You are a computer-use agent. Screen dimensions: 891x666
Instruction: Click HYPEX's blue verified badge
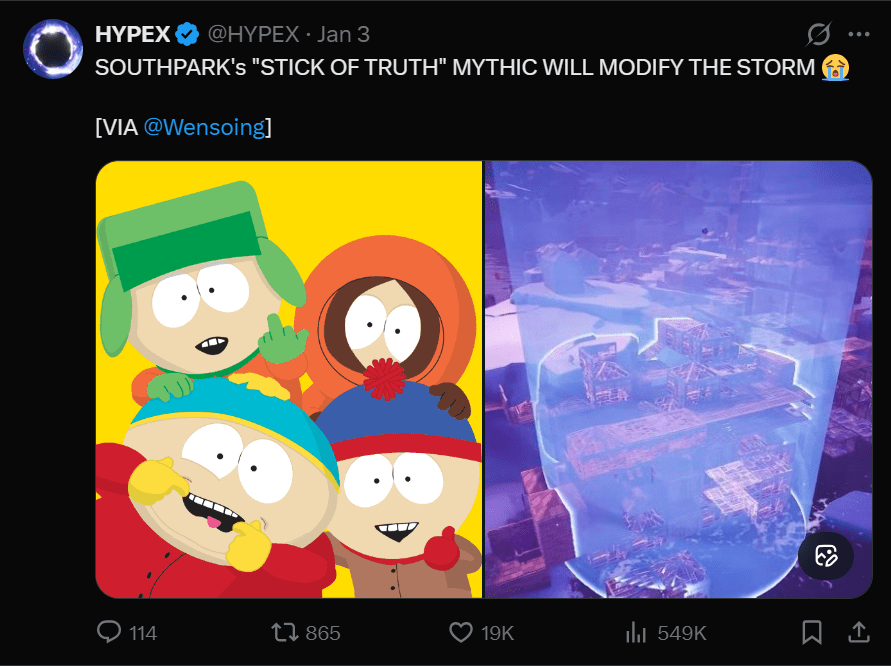(187, 33)
